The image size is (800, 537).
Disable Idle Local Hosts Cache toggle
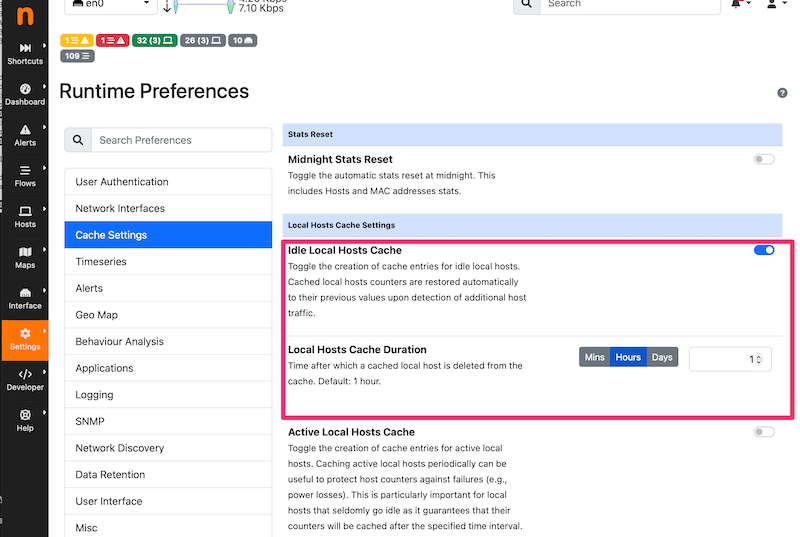point(764,250)
